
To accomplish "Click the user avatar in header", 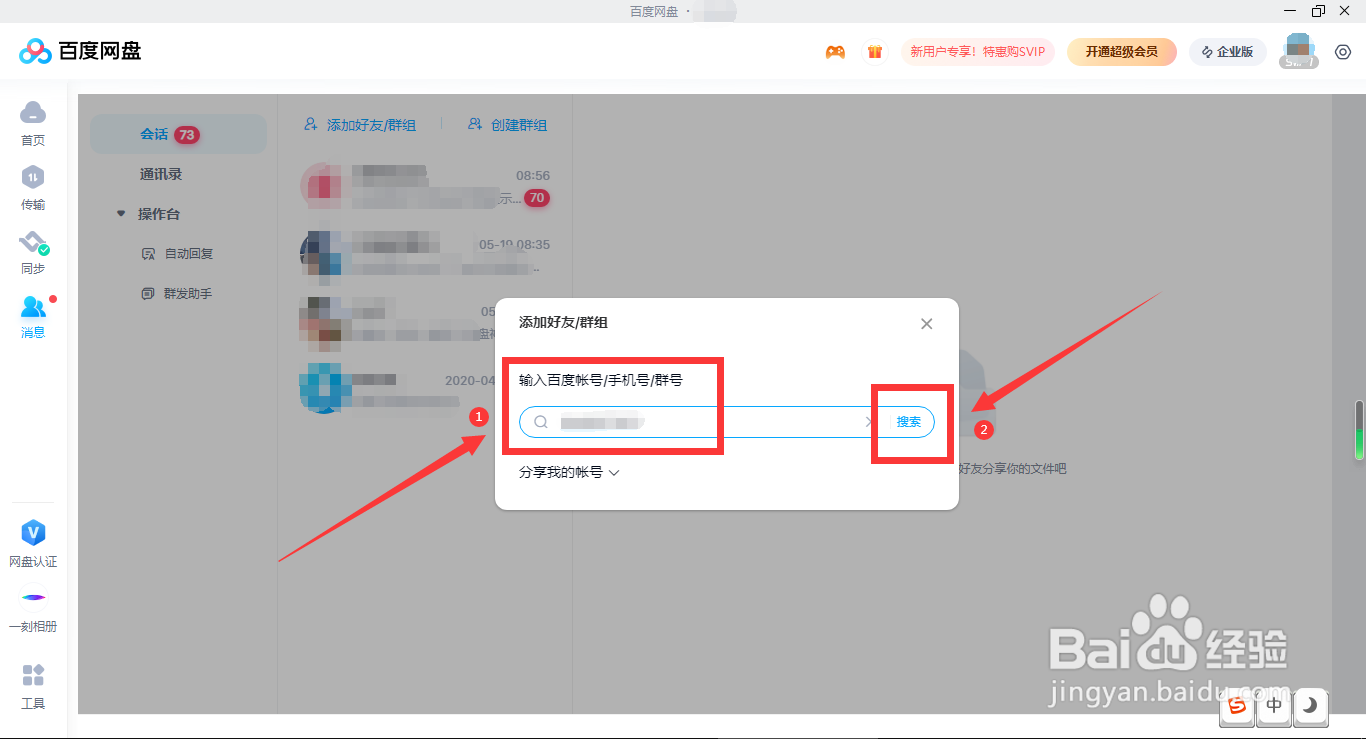I will pyautogui.click(x=1299, y=51).
